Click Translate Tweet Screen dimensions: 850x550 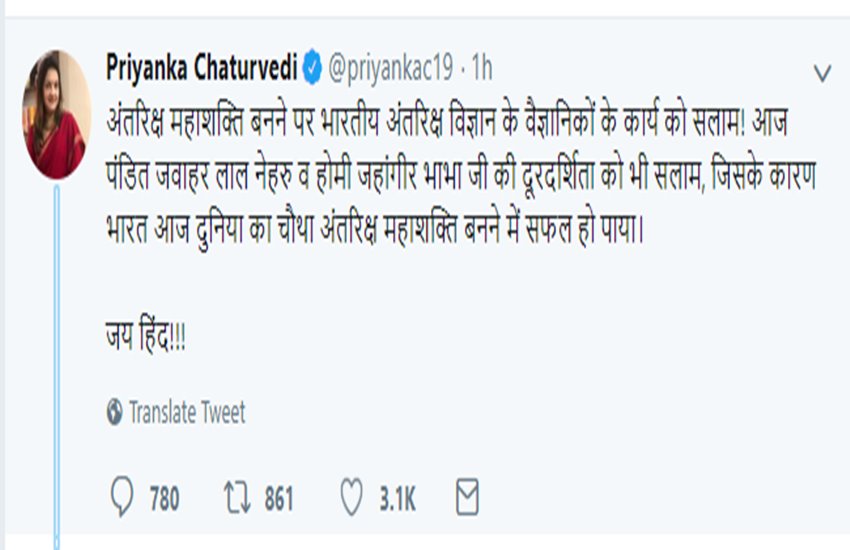pos(187,412)
